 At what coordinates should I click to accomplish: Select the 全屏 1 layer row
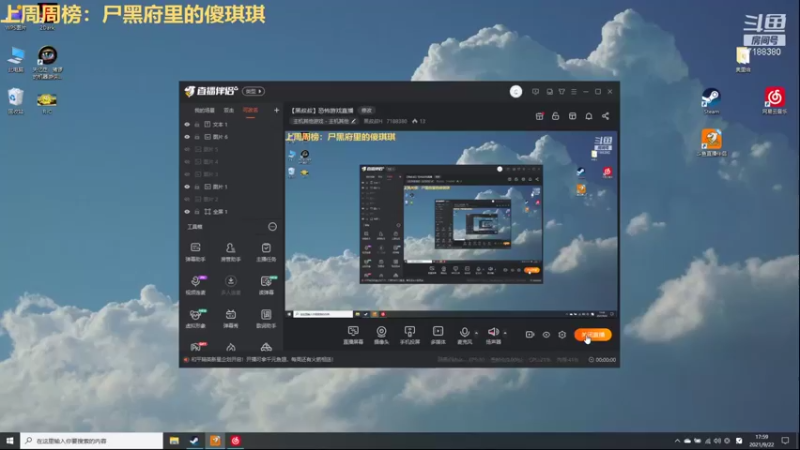(231, 212)
